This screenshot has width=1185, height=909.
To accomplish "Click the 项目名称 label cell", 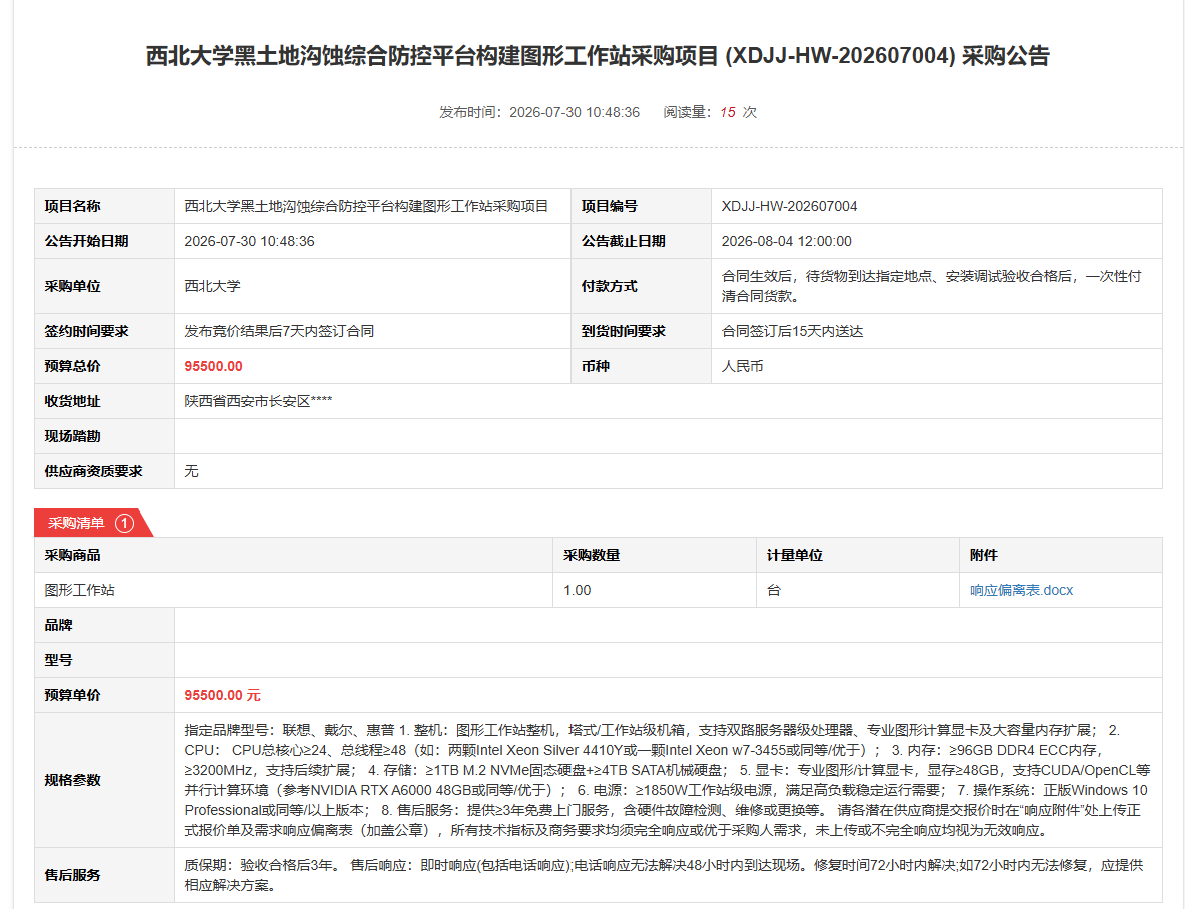I will (104, 206).
